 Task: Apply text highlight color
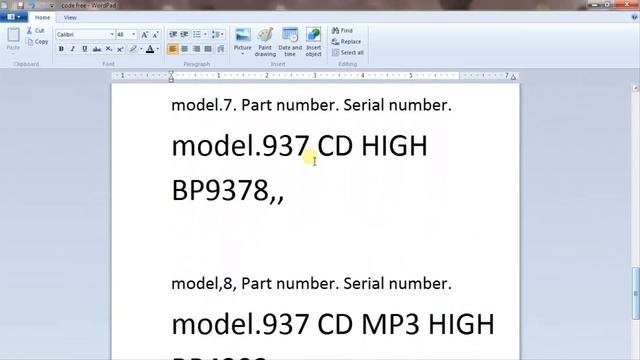133,49
